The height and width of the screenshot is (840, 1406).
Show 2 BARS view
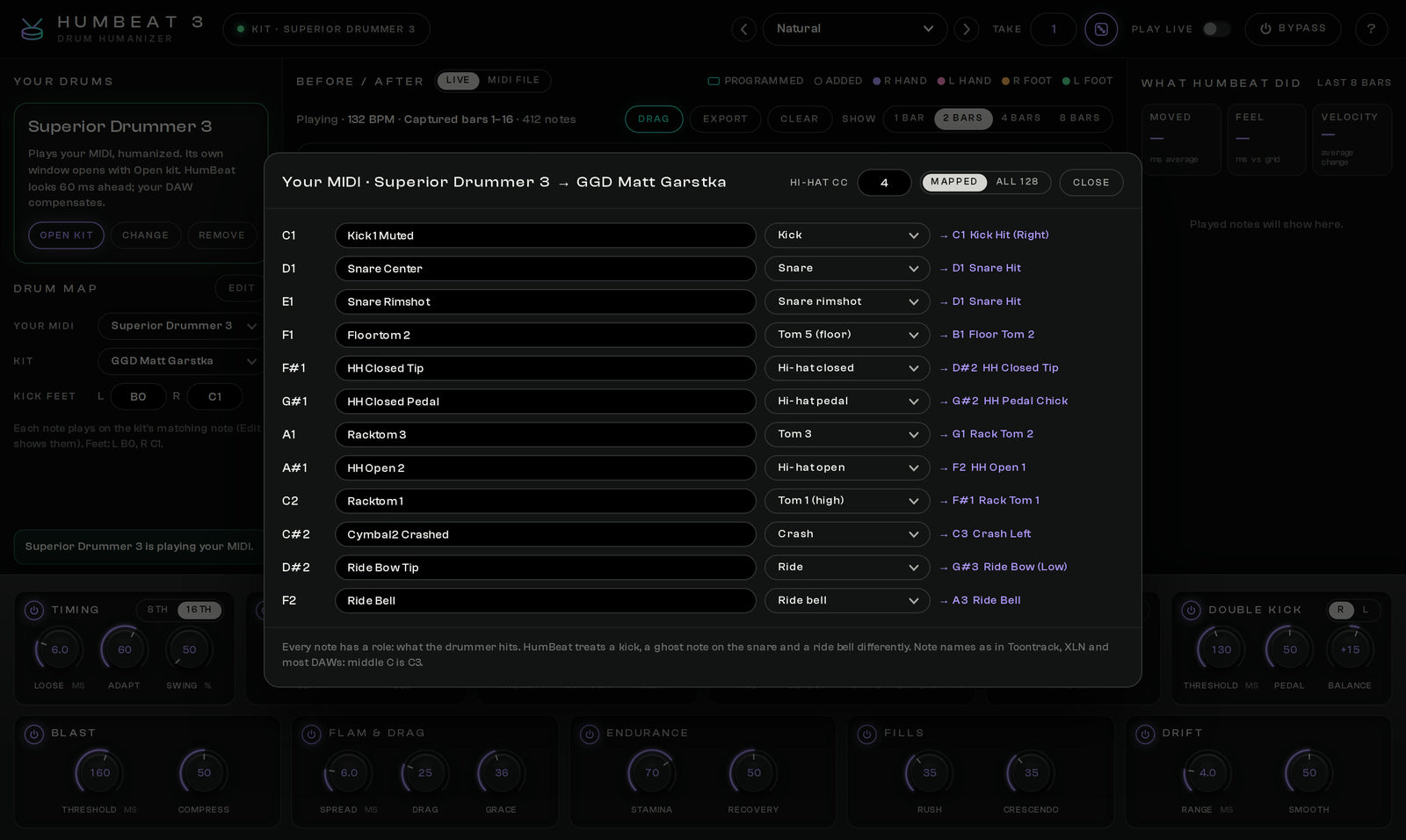coord(962,119)
